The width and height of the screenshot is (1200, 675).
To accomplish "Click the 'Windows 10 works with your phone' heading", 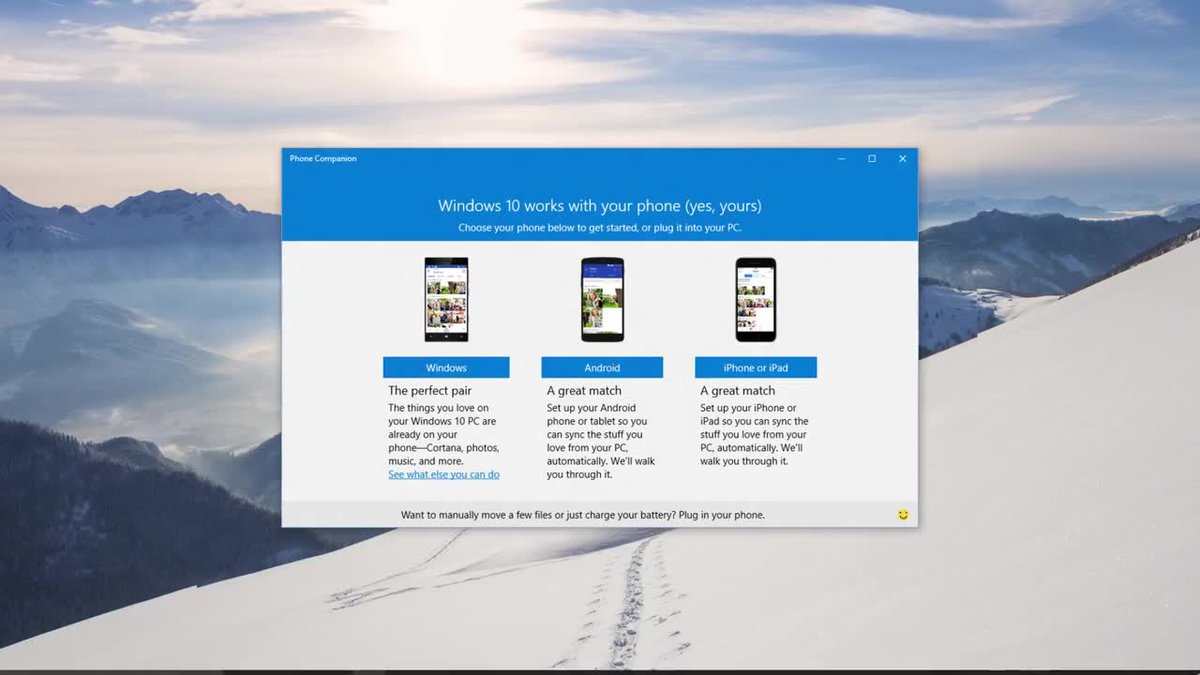I will click(x=601, y=206).
